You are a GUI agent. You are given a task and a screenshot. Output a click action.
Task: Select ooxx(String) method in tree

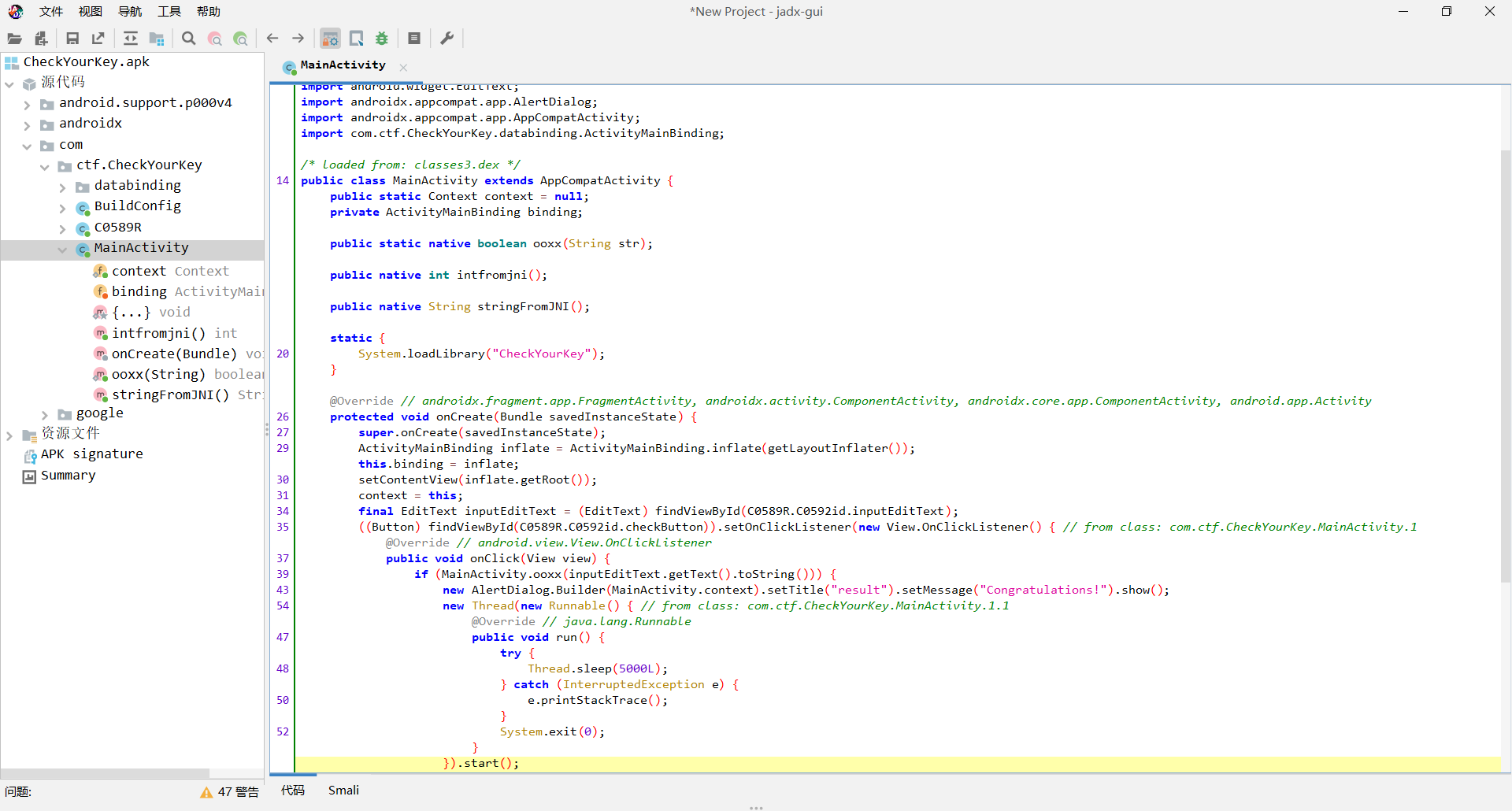(187, 375)
